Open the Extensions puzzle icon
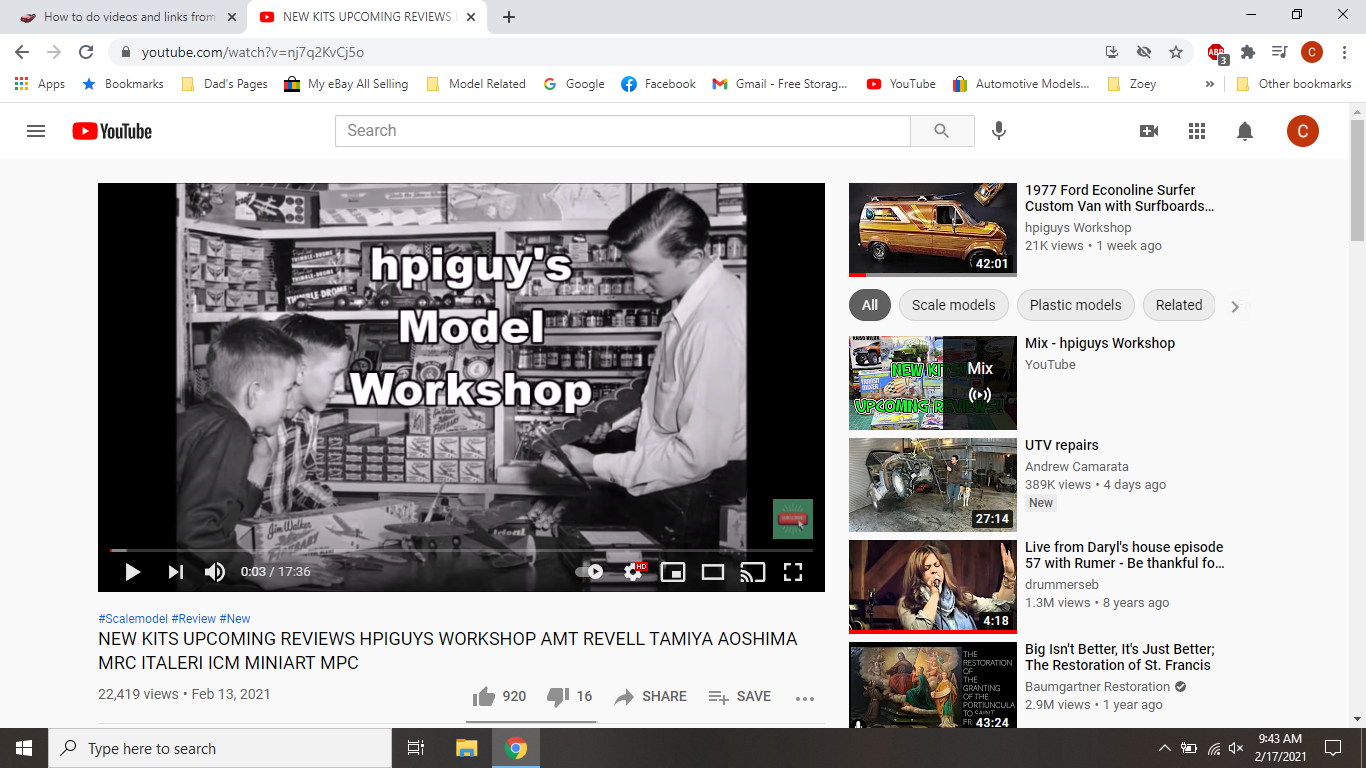 [1248, 52]
